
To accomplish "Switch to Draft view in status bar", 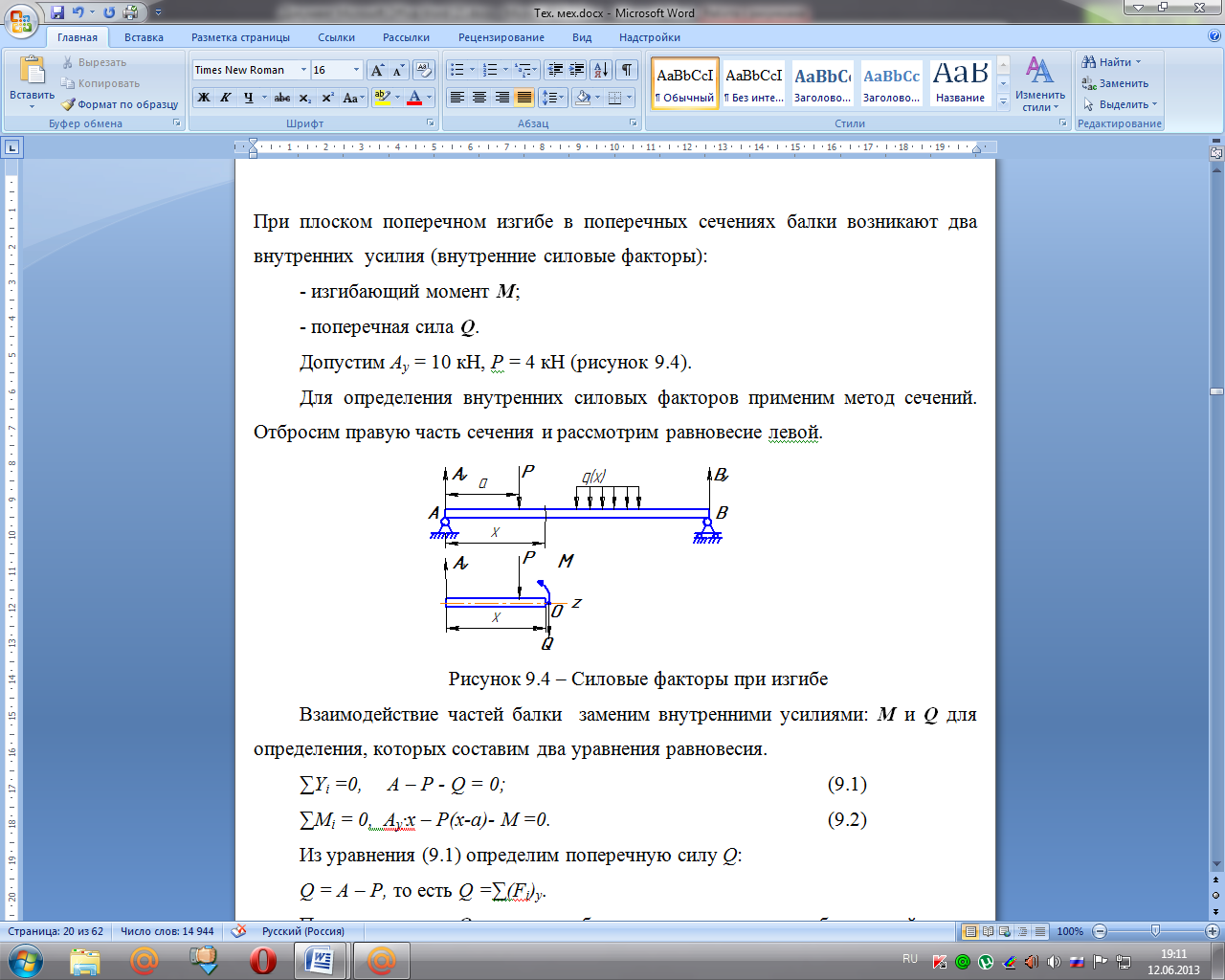I will pos(1039,931).
